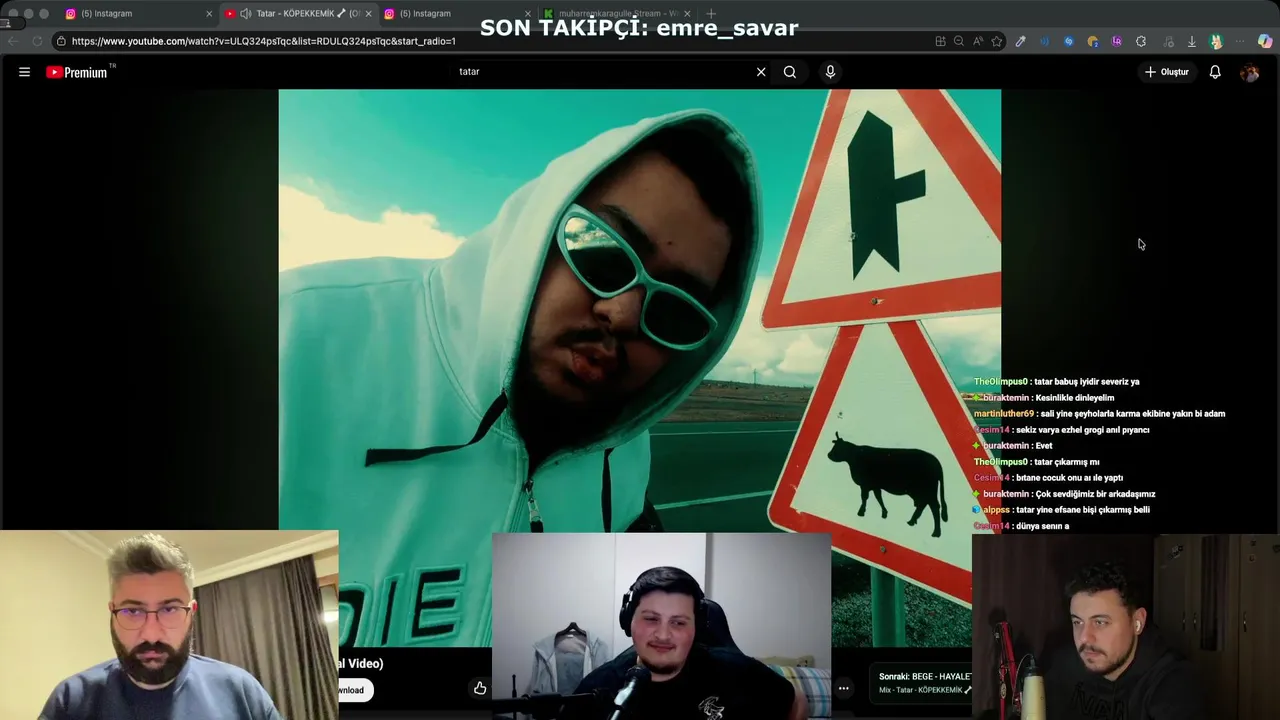Click the browser address bar URL

click(264, 41)
